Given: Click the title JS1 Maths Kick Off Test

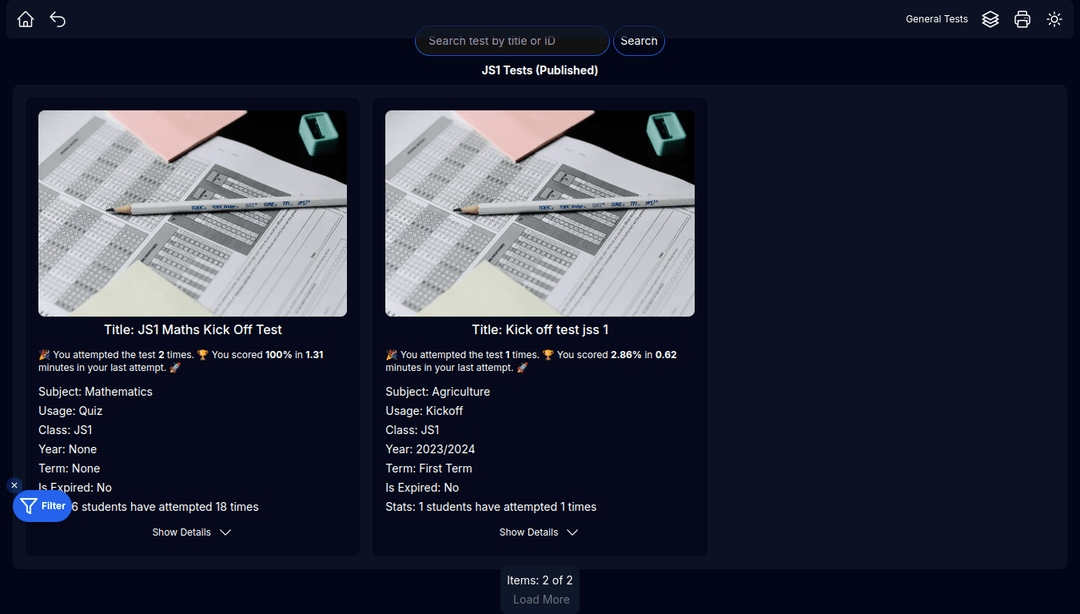Looking at the screenshot, I should point(192,329).
